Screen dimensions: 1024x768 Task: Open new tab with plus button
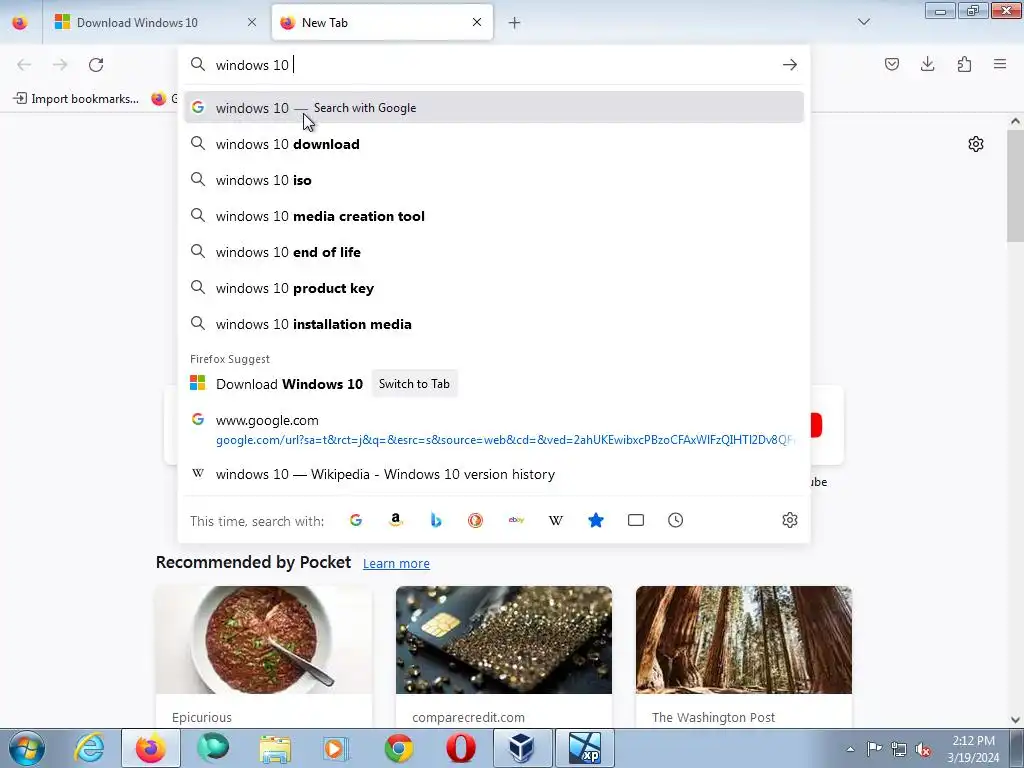pos(515,23)
